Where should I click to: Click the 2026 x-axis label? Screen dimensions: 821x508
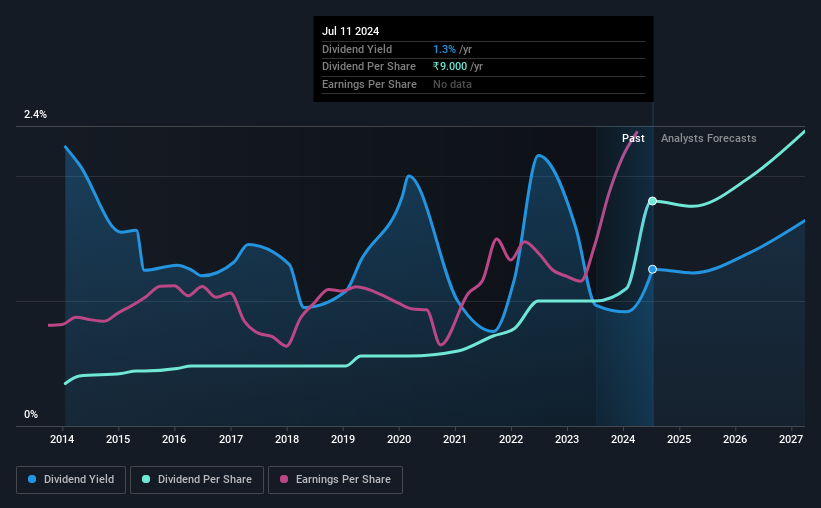pos(735,439)
